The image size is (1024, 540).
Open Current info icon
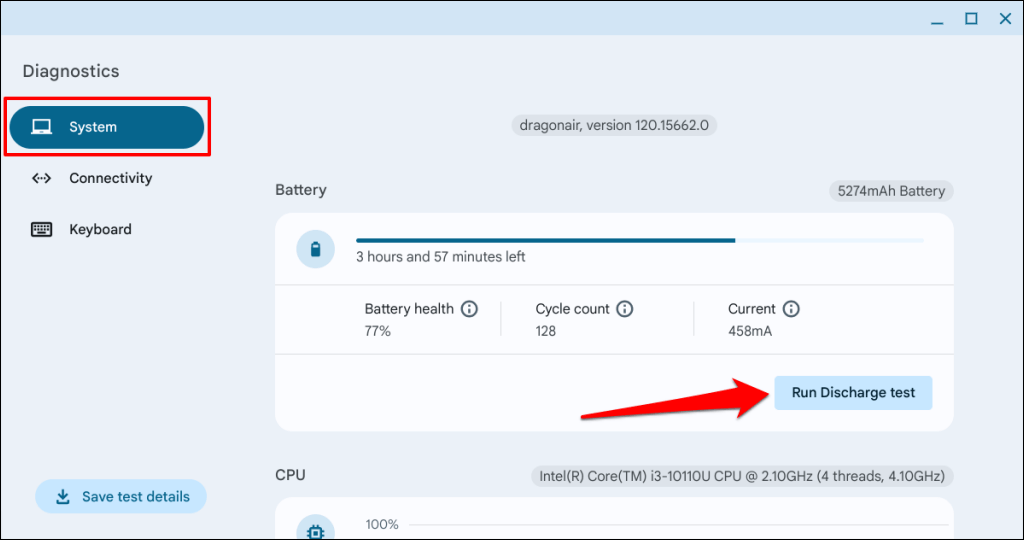[x=791, y=309]
